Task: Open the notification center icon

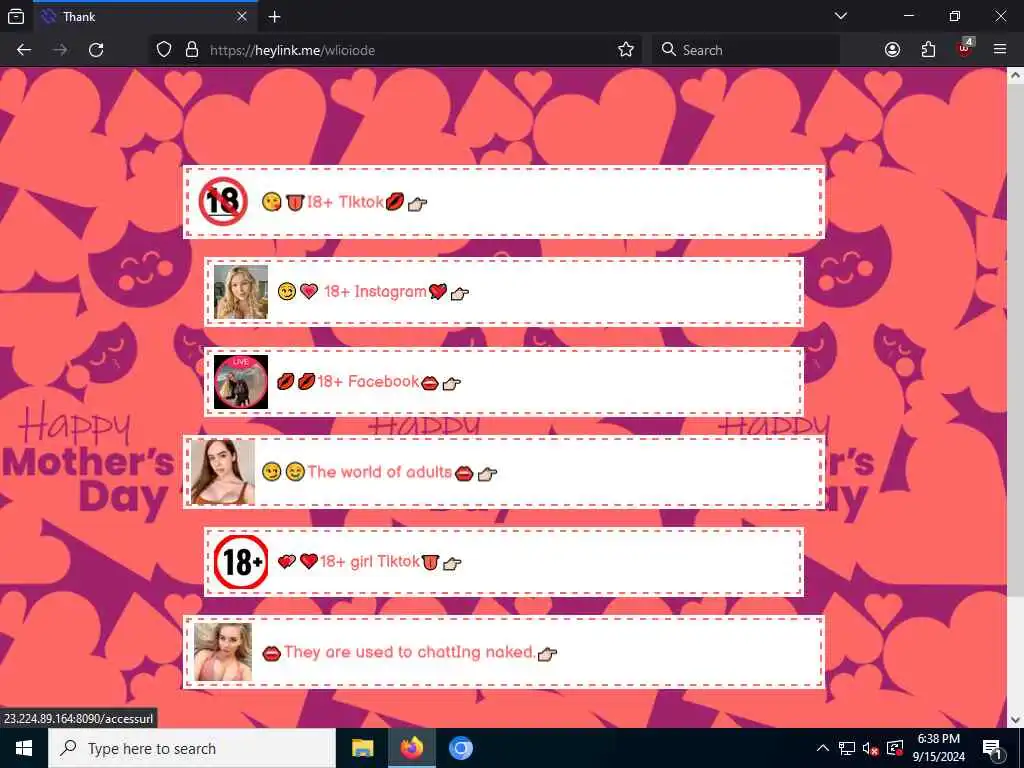Action: click(992, 748)
